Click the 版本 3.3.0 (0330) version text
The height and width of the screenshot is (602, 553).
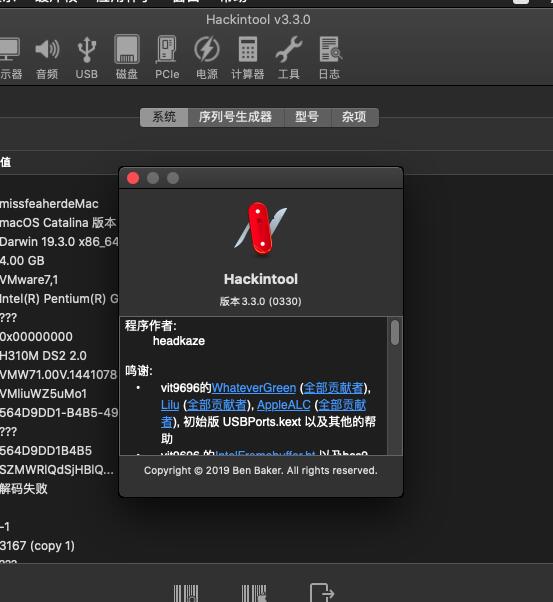(x=261, y=301)
